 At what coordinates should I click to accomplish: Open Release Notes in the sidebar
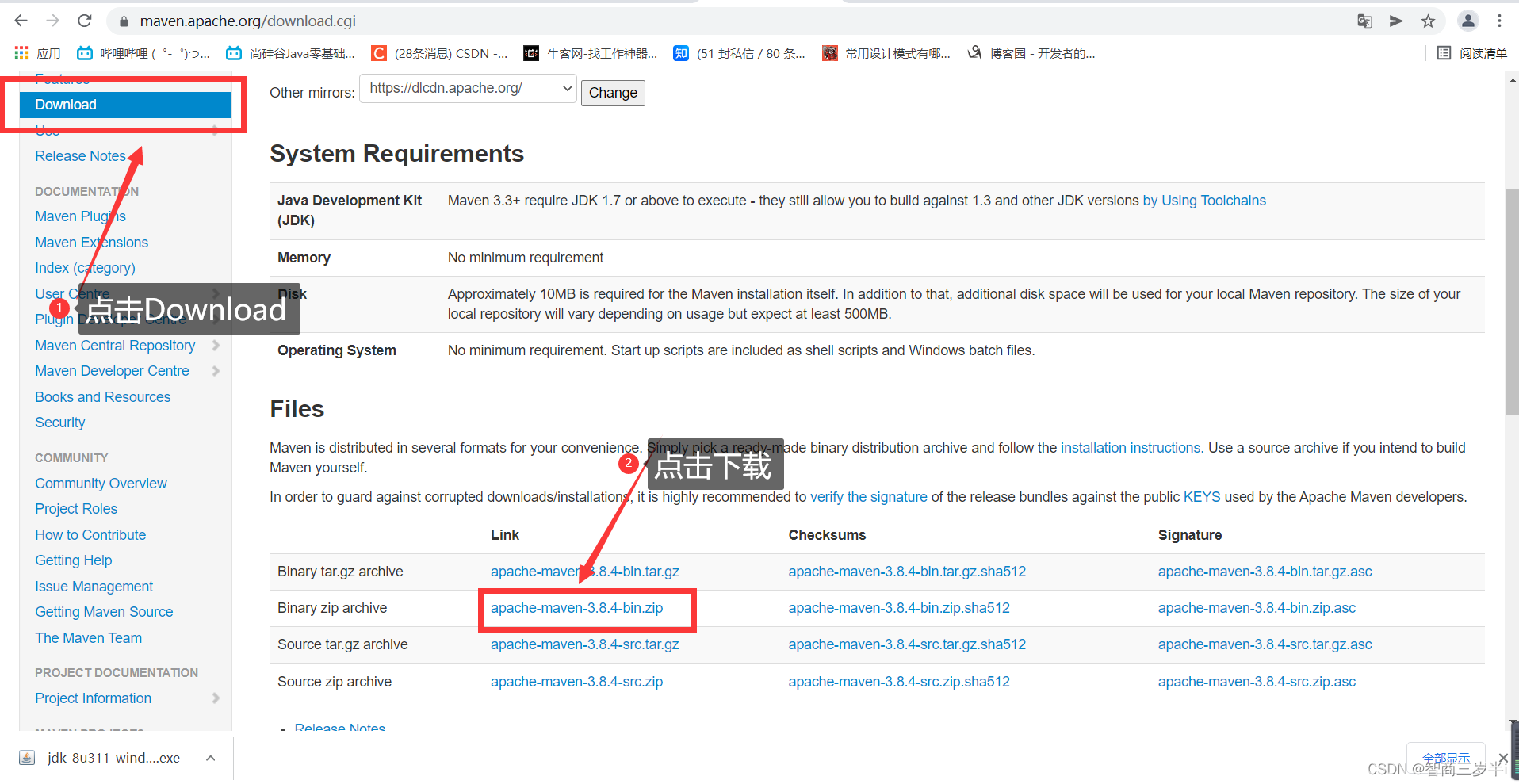pyautogui.click(x=80, y=156)
